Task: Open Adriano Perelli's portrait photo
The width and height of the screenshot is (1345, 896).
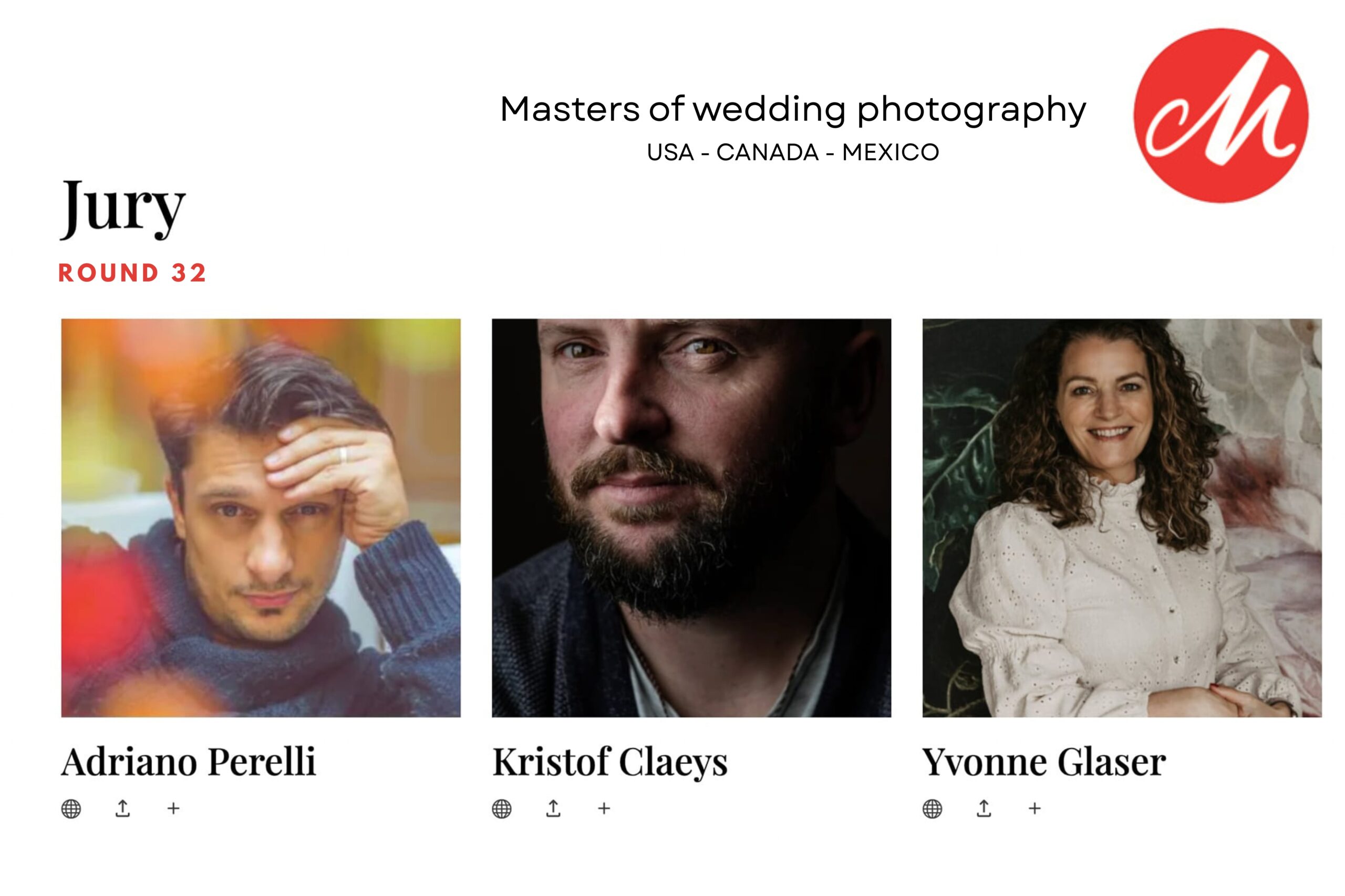Action: (x=261, y=518)
